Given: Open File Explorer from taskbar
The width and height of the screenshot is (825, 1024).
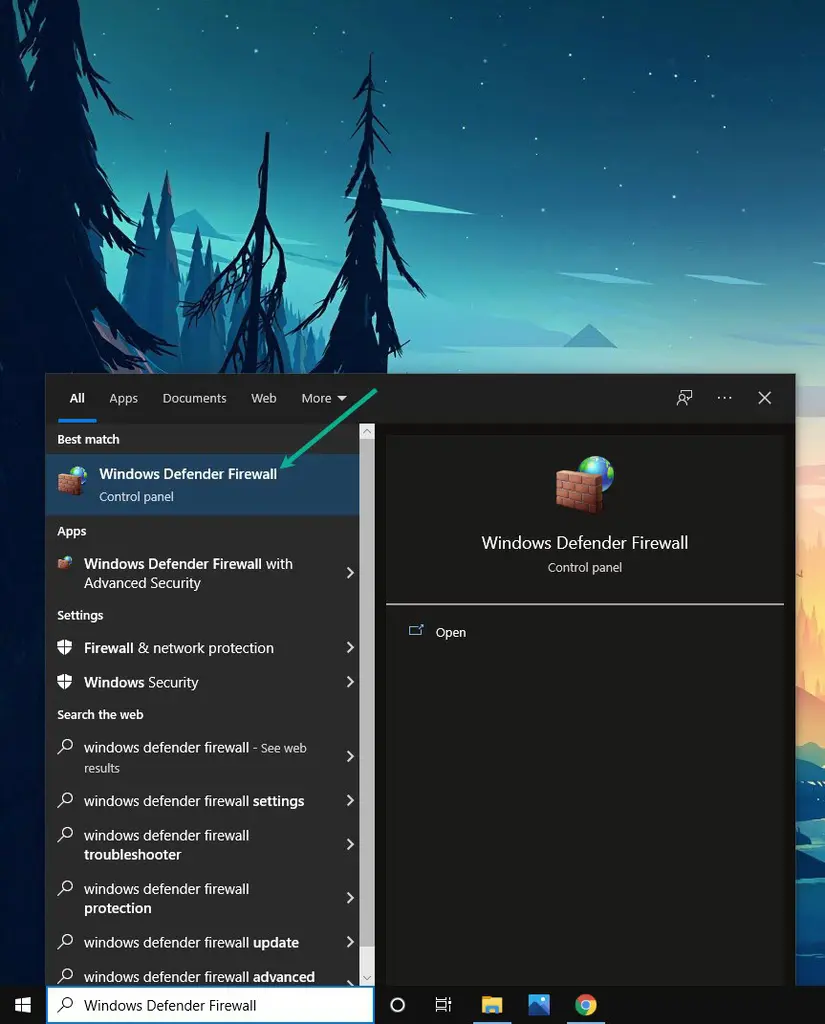Looking at the screenshot, I should point(492,1005).
